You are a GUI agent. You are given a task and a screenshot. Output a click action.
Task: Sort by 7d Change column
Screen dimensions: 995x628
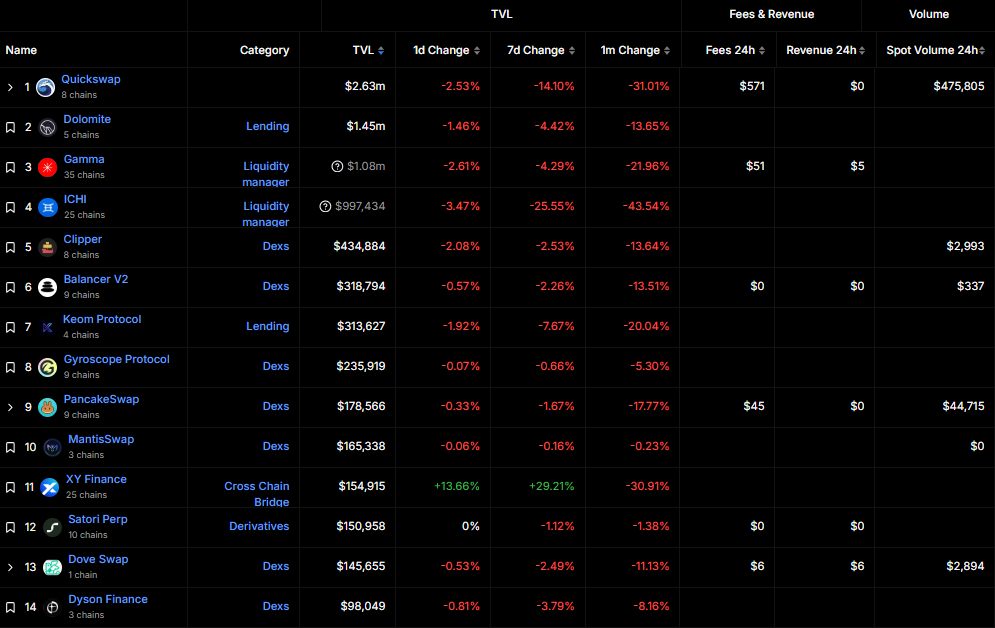tap(541, 50)
